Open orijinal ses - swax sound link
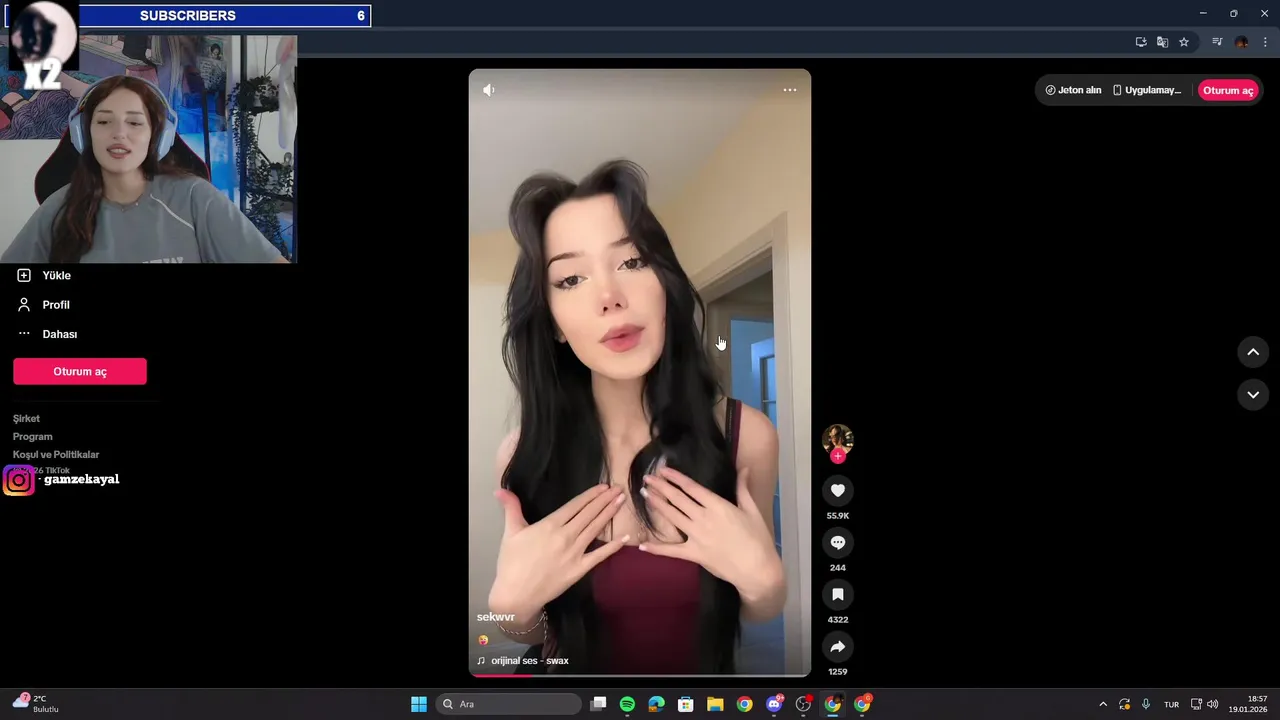The image size is (1280, 720). click(x=523, y=660)
